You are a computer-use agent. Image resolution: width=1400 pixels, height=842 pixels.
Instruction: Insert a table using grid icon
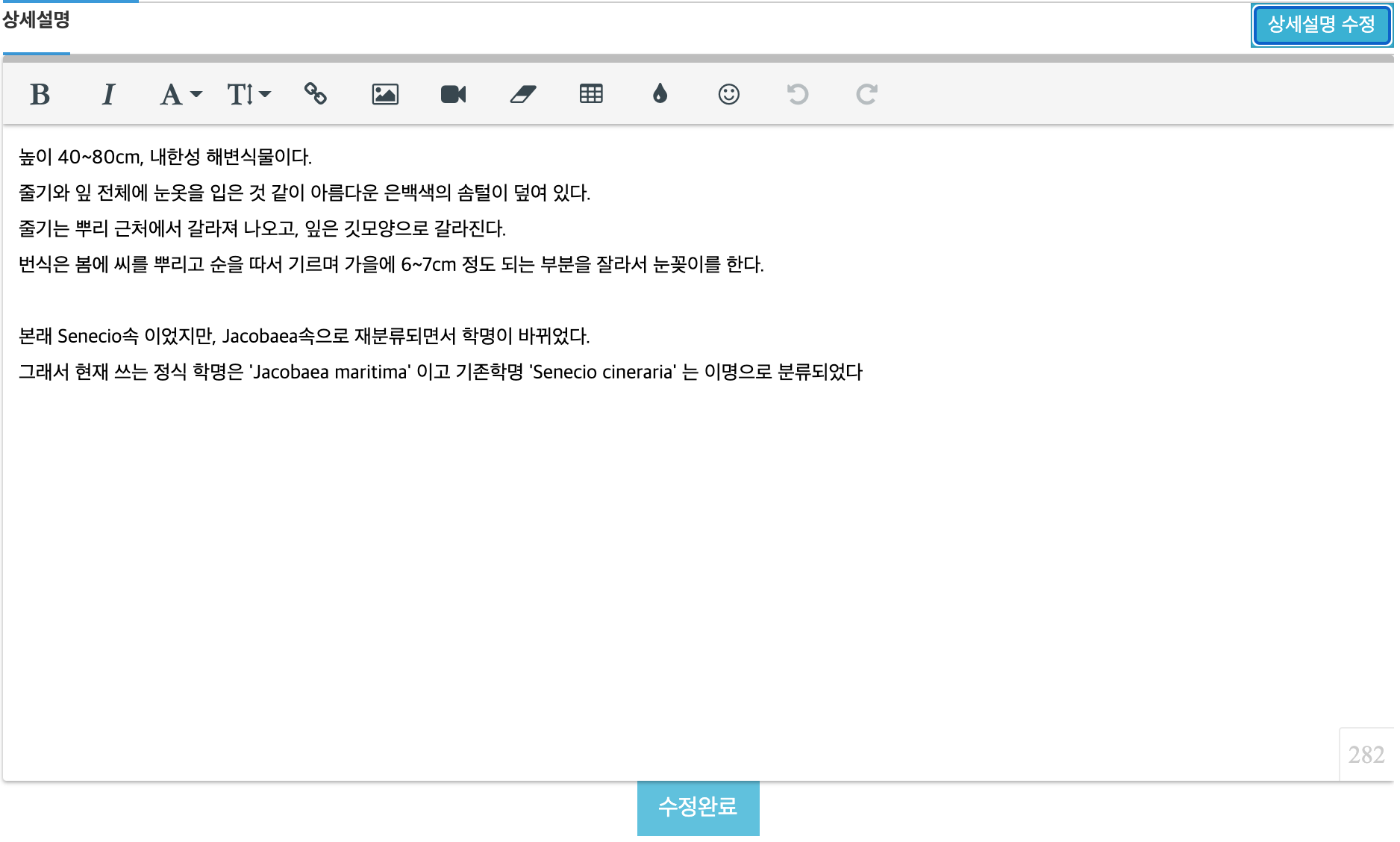pyautogui.click(x=591, y=94)
